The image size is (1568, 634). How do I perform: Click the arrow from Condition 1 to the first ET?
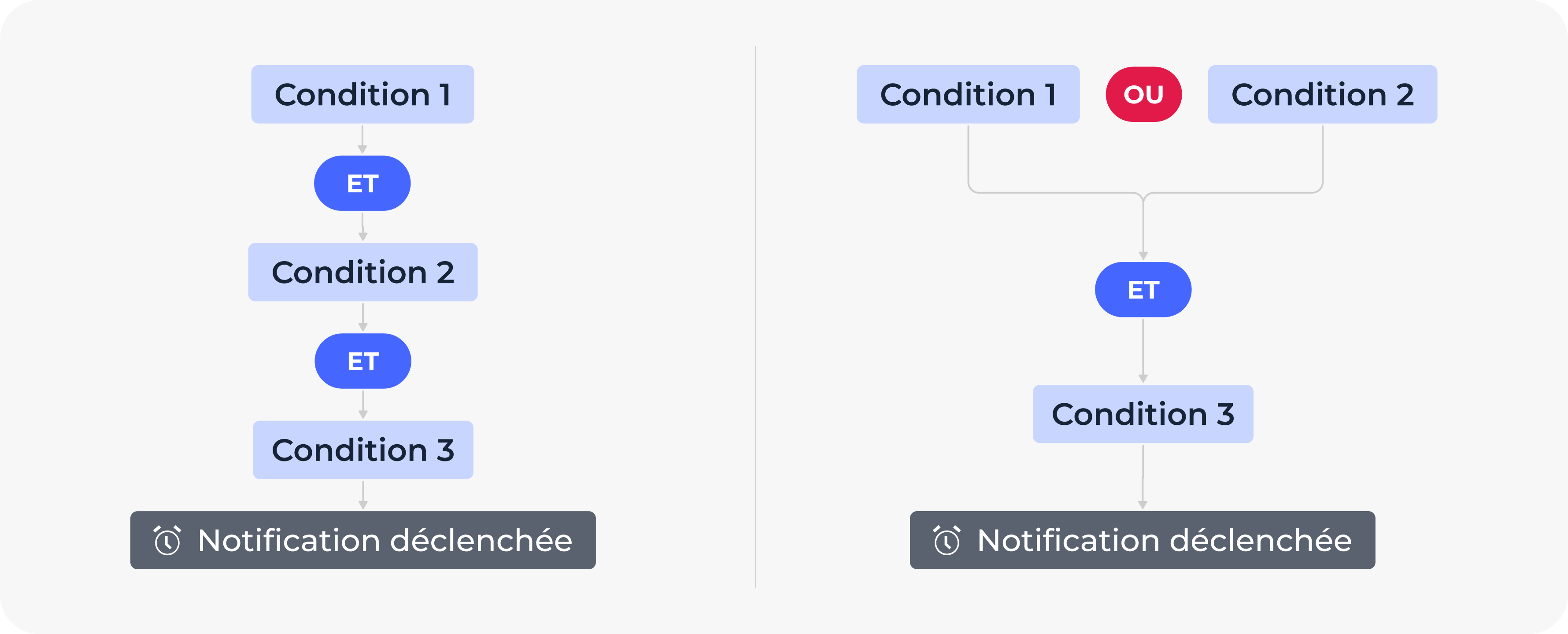(x=362, y=139)
